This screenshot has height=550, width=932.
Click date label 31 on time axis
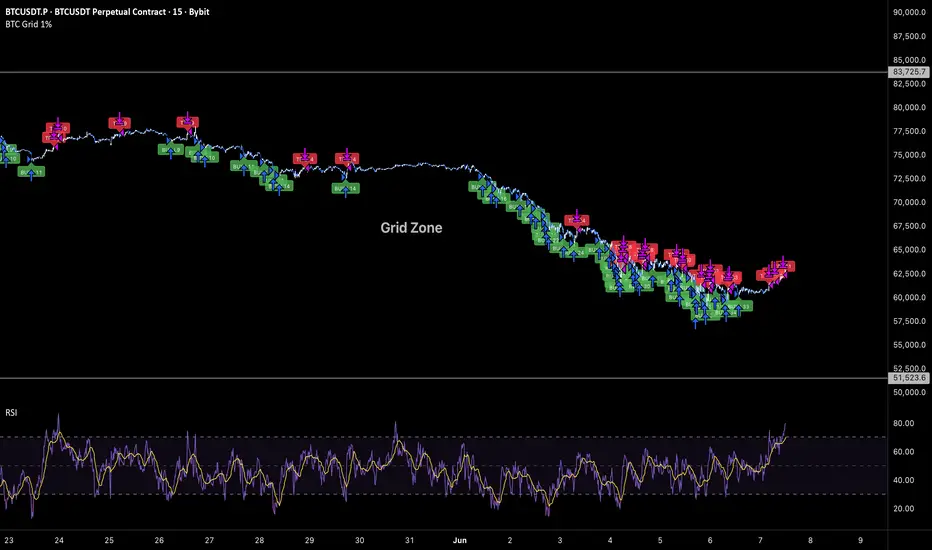pyautogui.click(x=410, y=540)
